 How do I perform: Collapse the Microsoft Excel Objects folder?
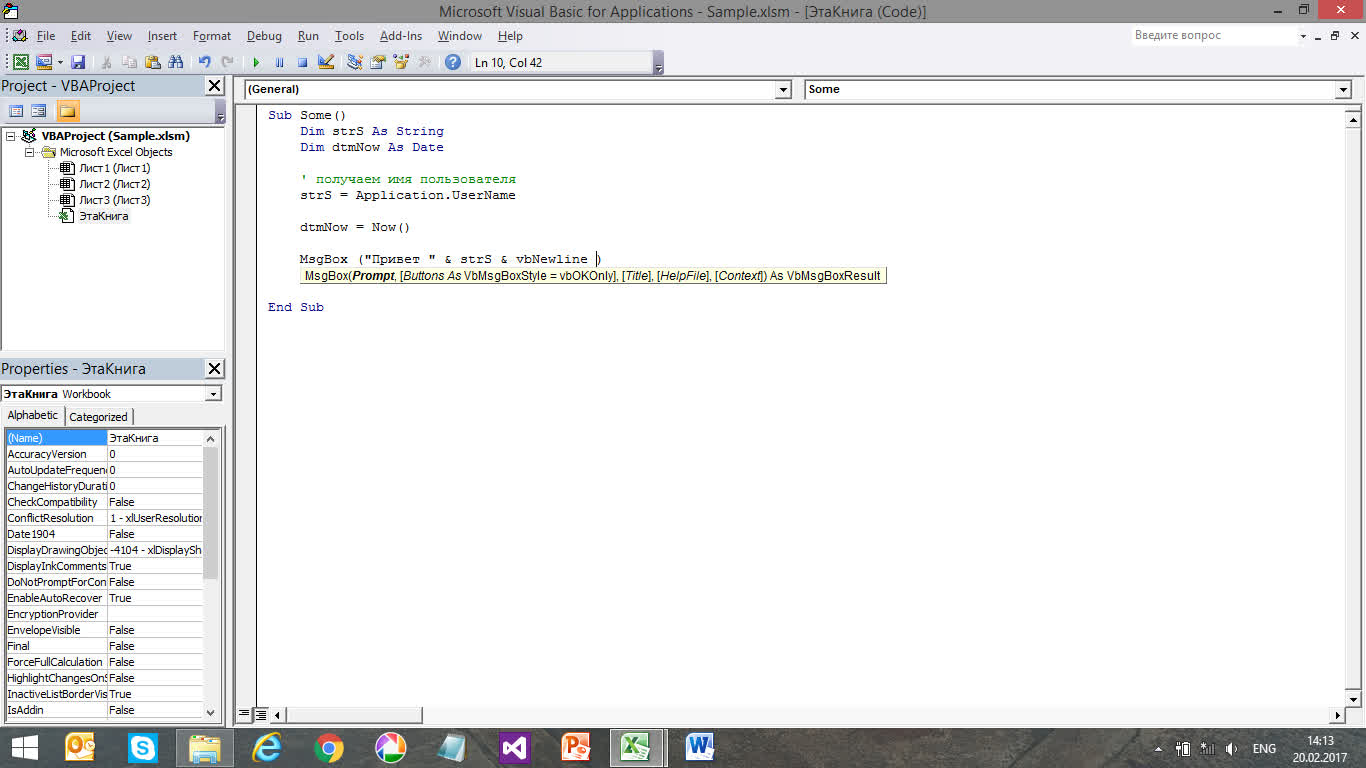pos(30,152)
